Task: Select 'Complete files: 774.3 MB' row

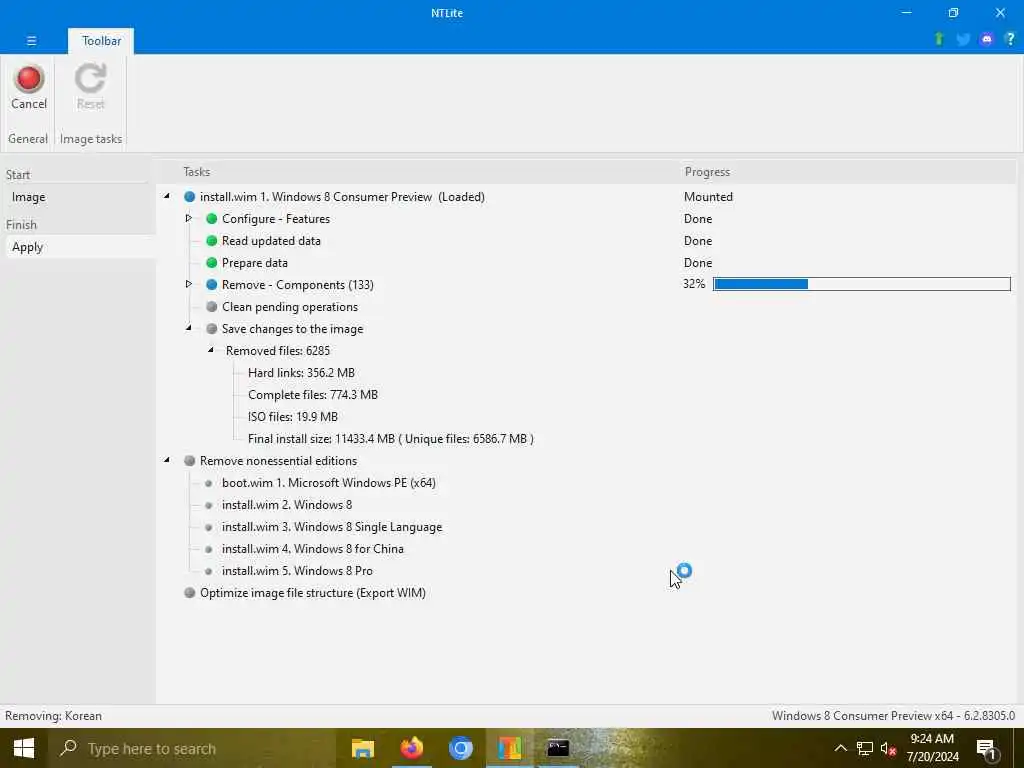Action: pos(313,394)
